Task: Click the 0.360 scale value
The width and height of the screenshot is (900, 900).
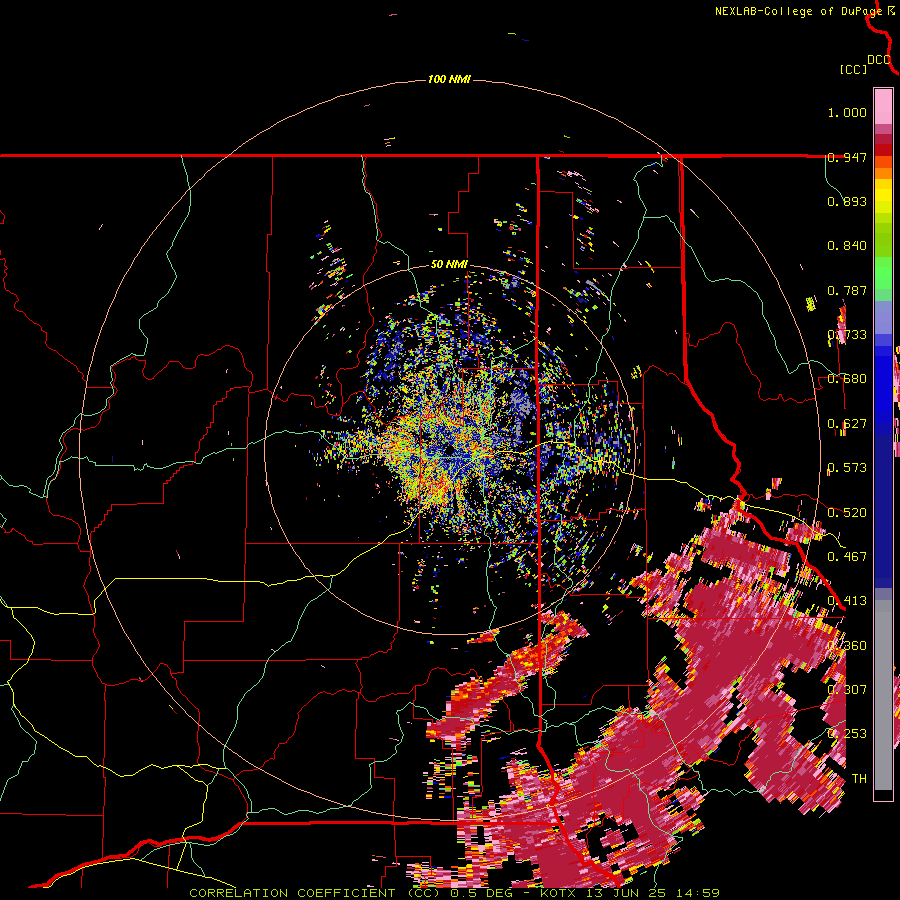Action: pyautogui.click(x=847, y=645)
